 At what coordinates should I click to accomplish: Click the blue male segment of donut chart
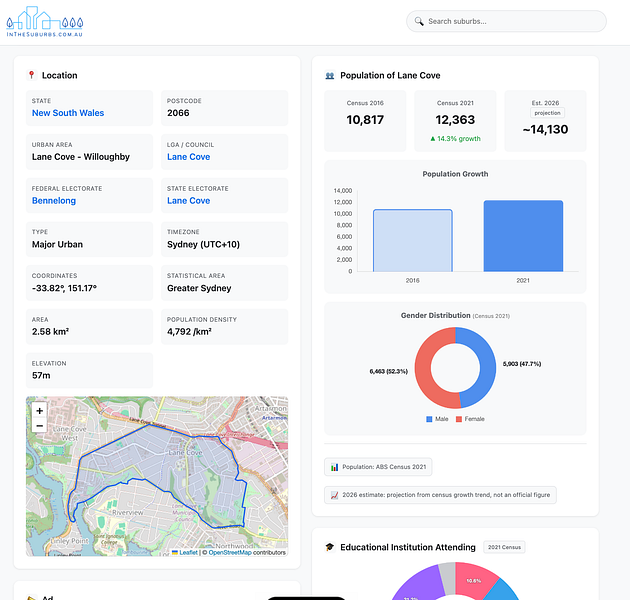coord(488,368)
